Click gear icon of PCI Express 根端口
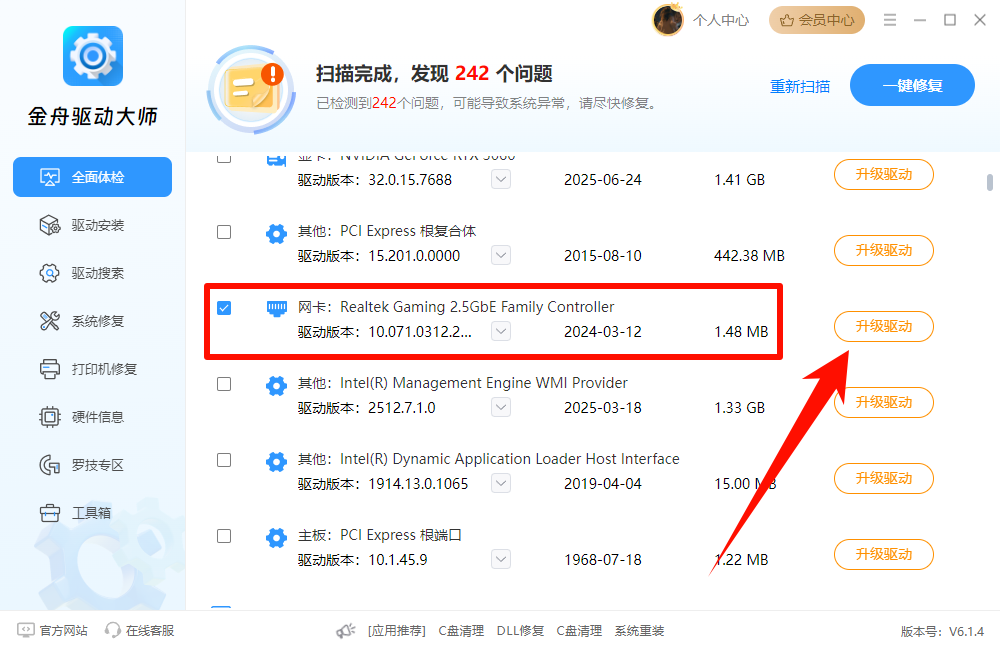 [276, 538]
